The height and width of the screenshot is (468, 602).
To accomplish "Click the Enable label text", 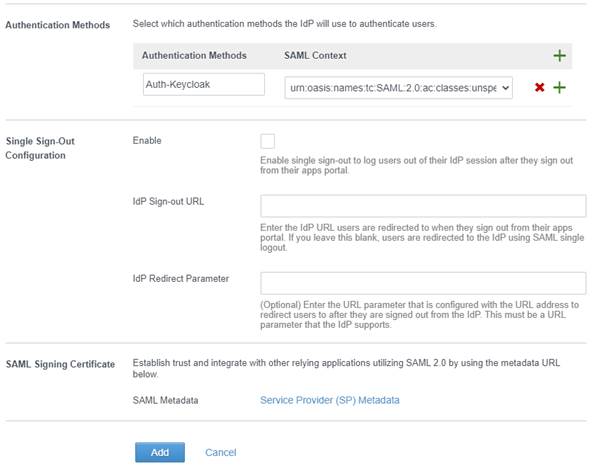I will (x=147, y=141).
